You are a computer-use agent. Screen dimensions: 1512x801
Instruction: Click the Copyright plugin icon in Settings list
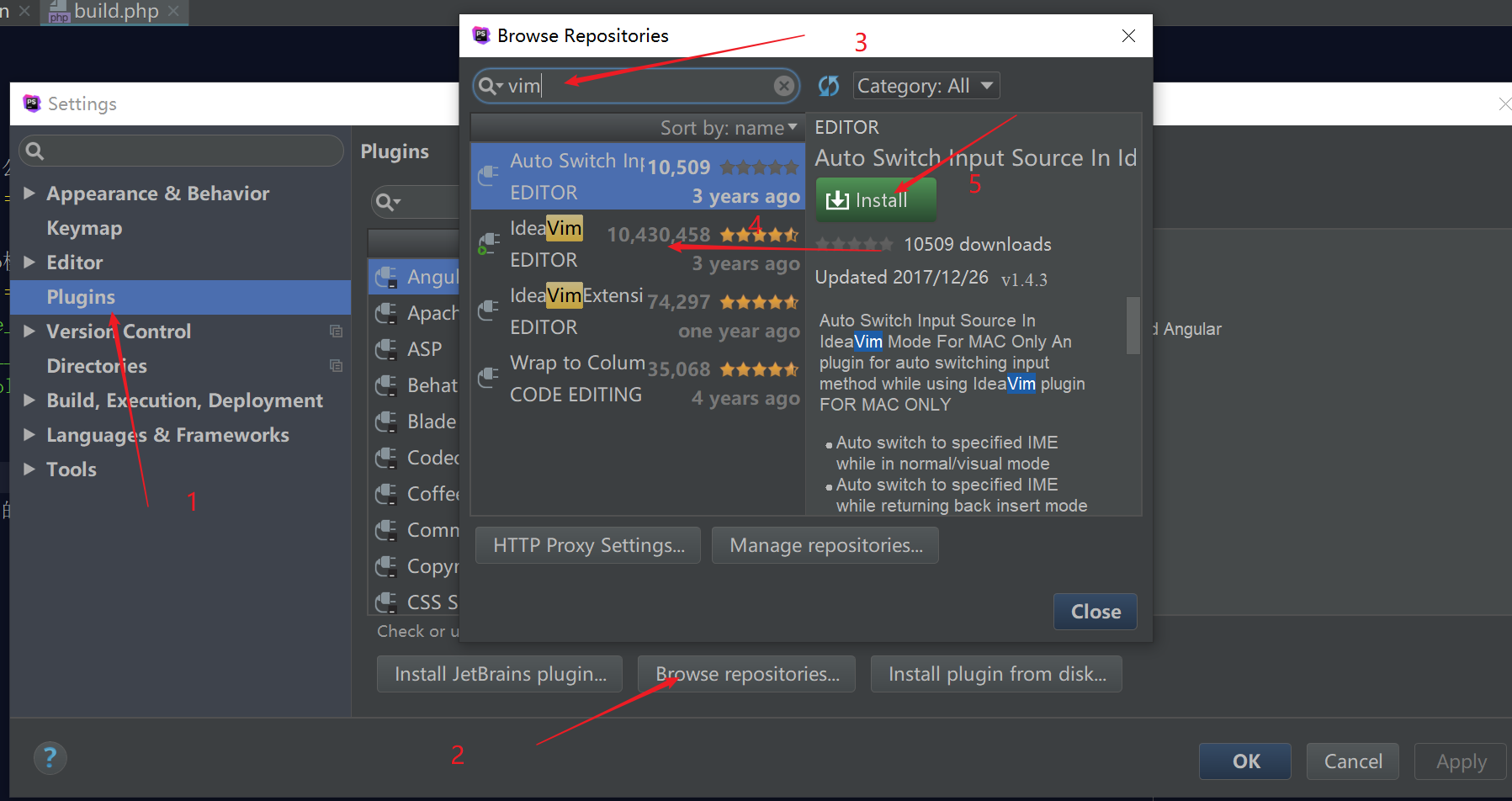(x=386, y=566)
